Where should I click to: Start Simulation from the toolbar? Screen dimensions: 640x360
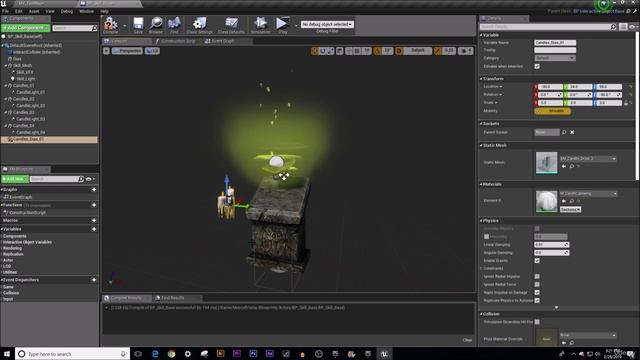click(260, 24)
